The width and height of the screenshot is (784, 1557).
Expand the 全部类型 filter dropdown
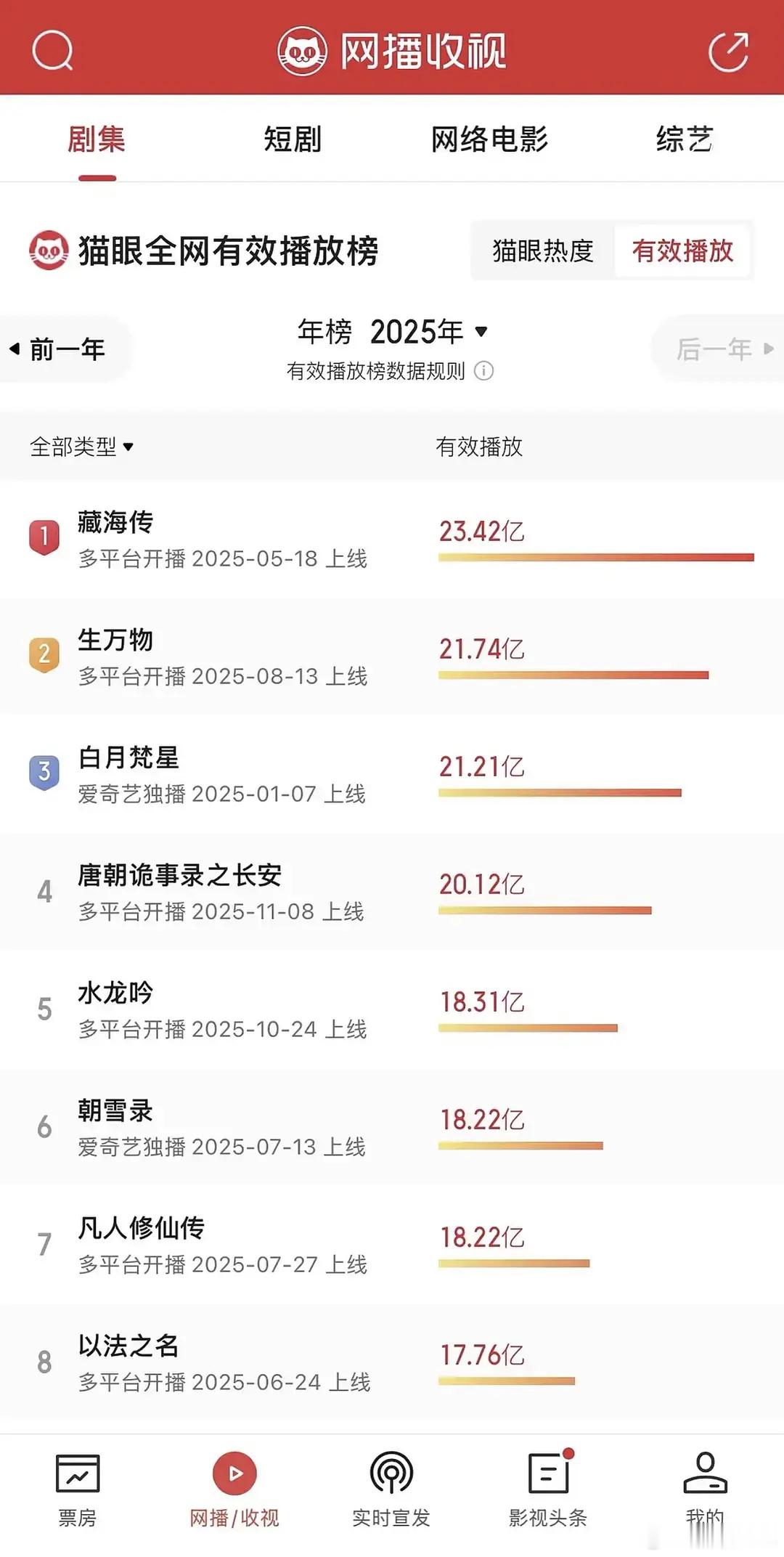[x=81, y=446]
